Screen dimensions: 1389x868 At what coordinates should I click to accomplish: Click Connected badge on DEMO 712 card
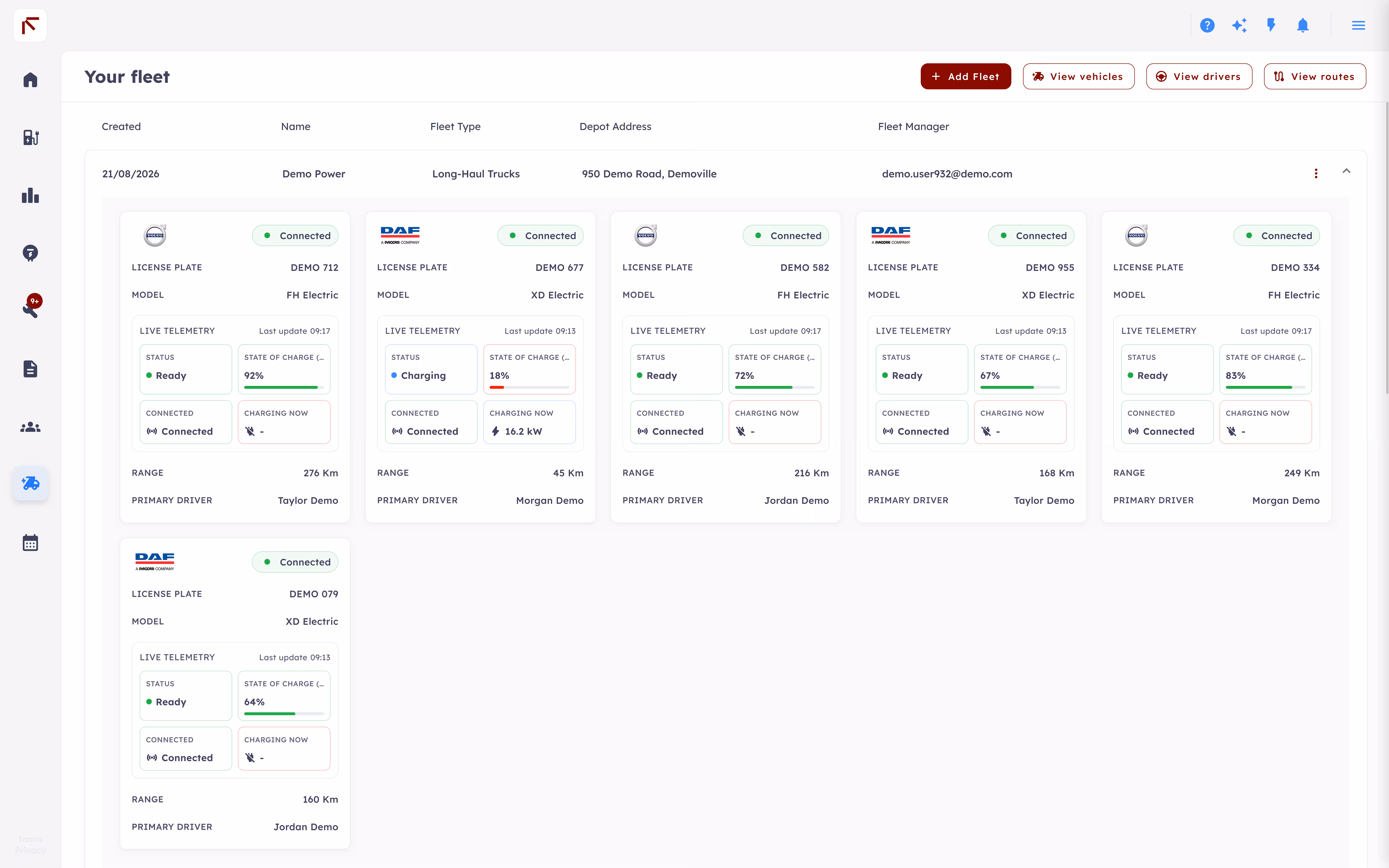295,235
